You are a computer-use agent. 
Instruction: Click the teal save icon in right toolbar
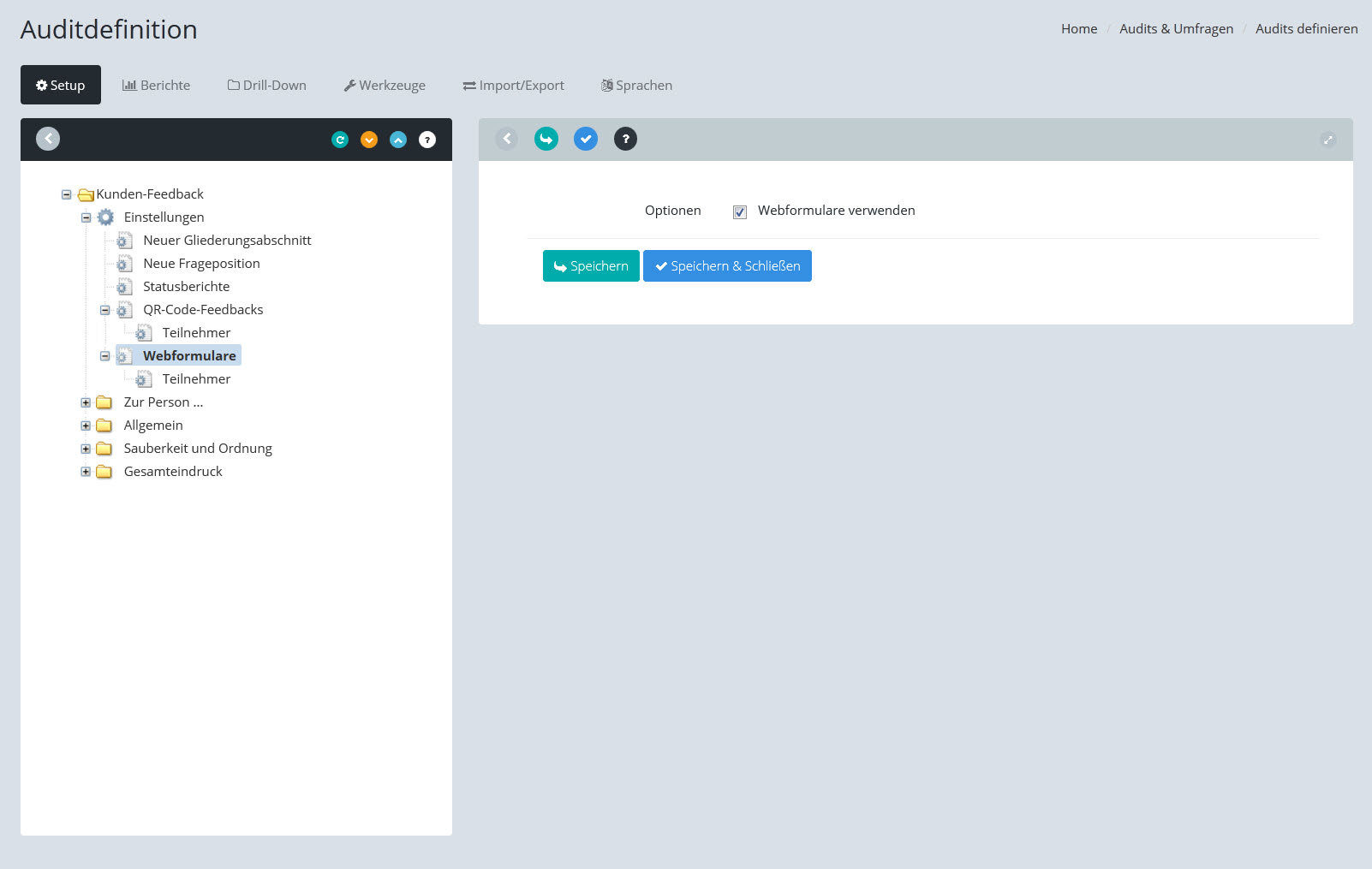[x=546, y=139]
